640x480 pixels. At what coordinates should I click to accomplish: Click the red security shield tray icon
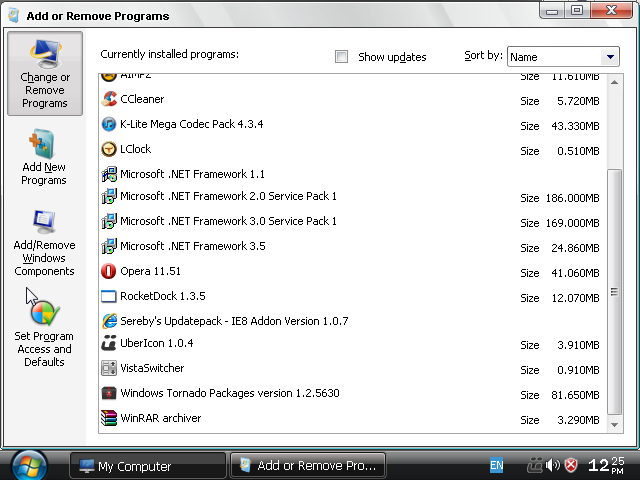coord(571,465)
